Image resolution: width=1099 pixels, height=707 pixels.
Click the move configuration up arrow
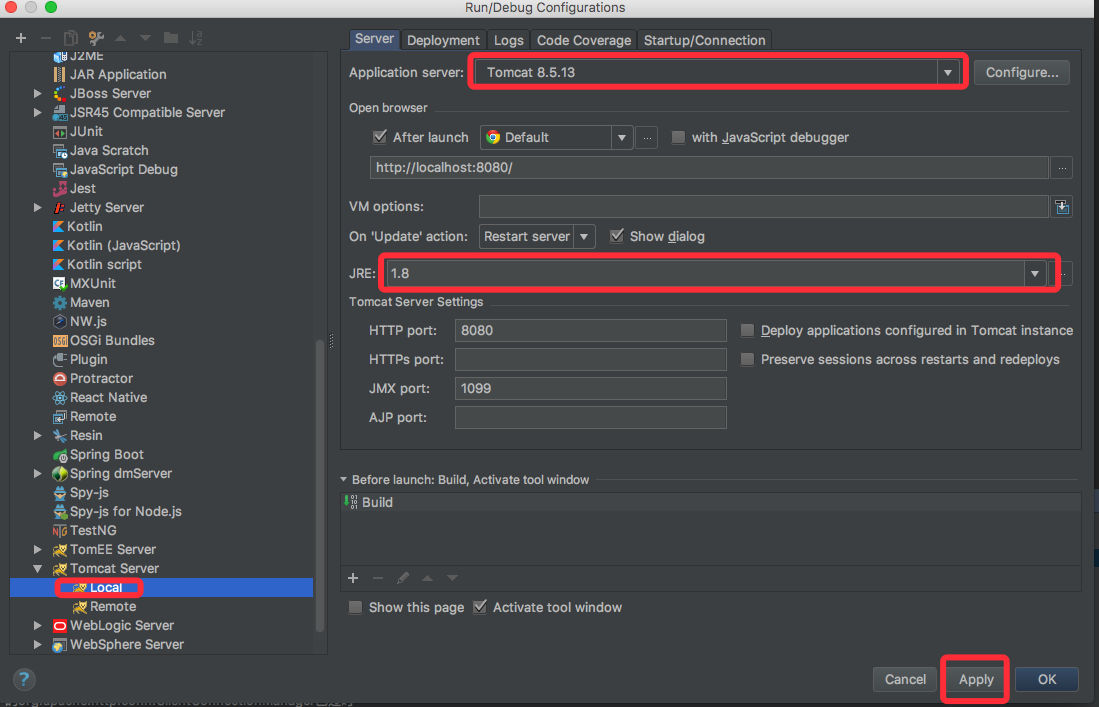pyautogui.click(x=121, y=38)
